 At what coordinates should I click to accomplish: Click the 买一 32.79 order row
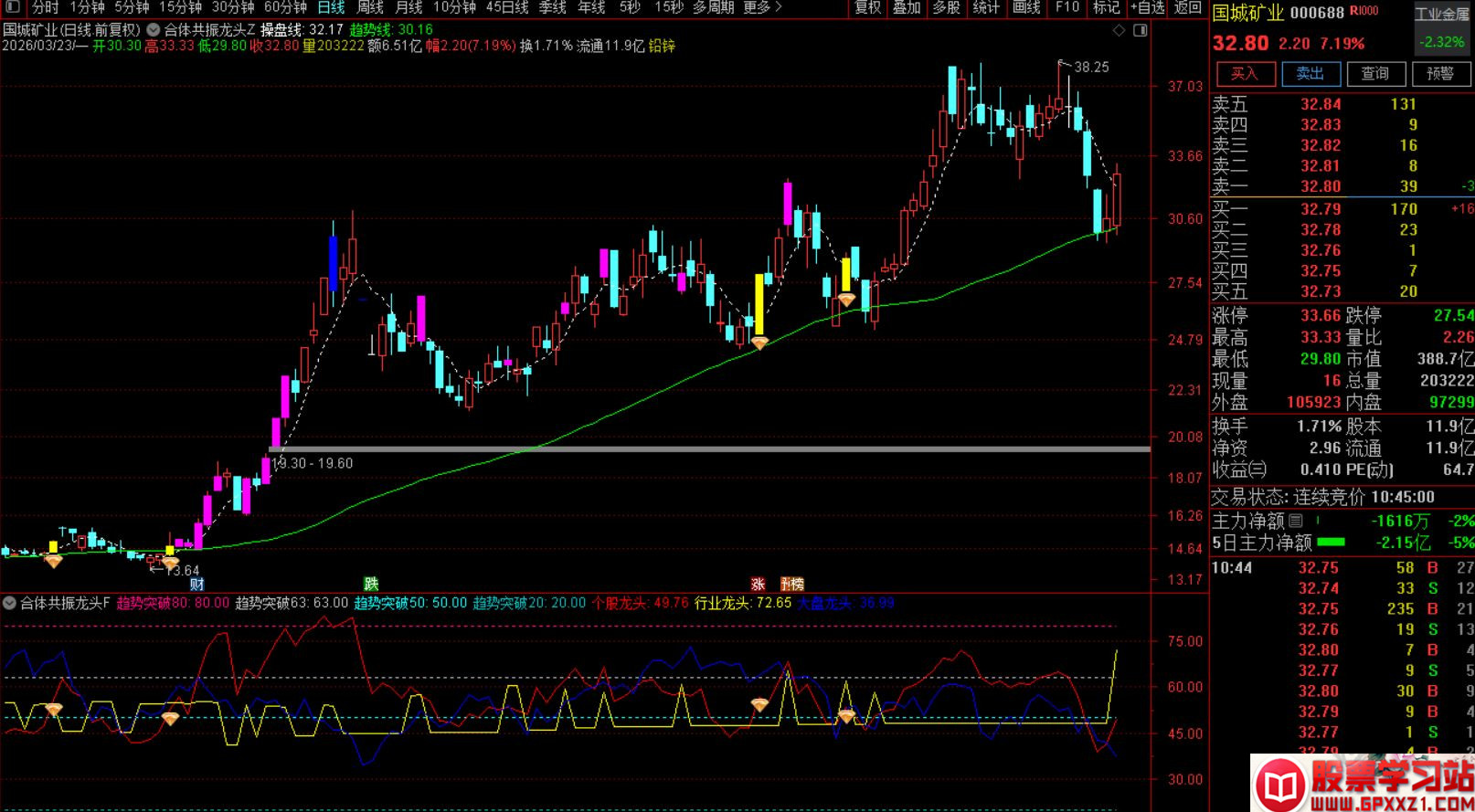tap(1342, 209)
